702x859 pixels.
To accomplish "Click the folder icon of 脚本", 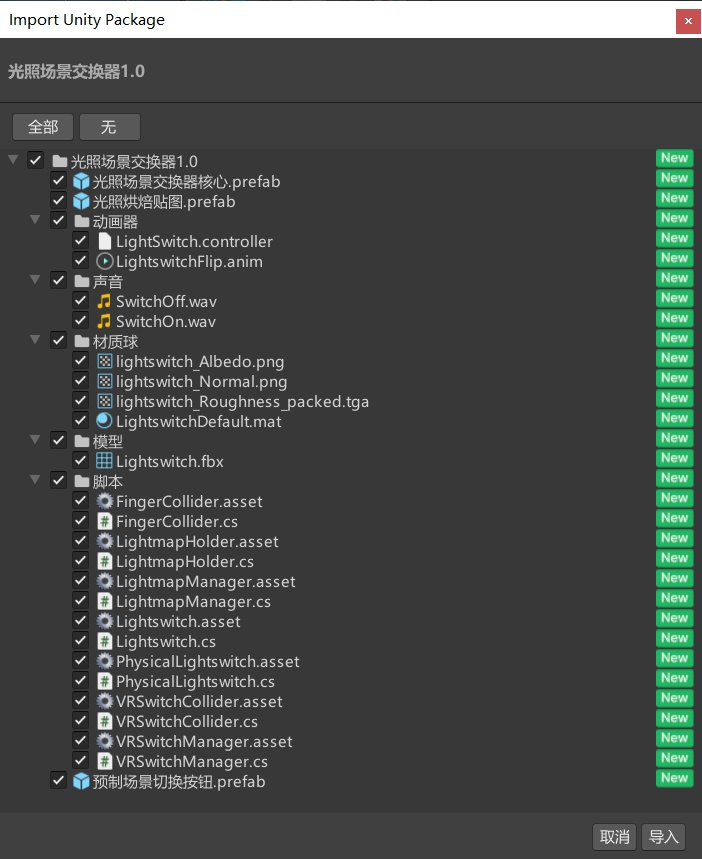I will [x=82, y=482].
